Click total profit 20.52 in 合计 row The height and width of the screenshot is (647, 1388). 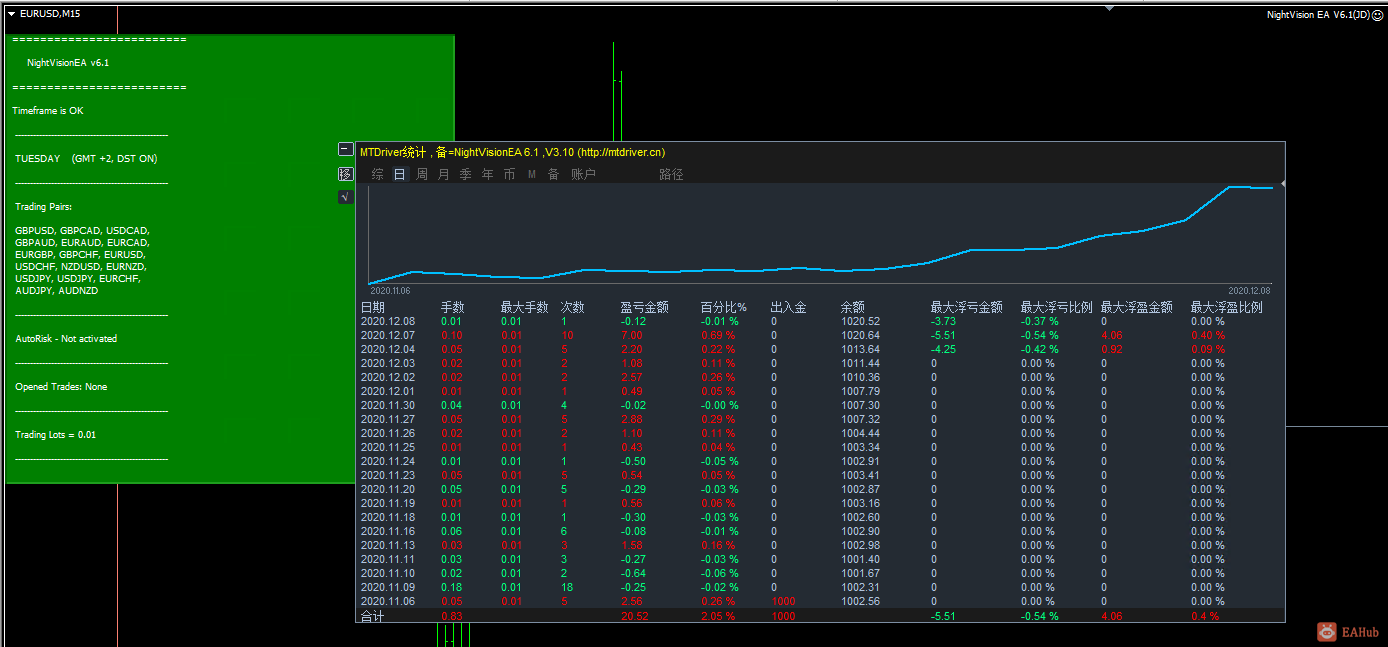point(634,617)
